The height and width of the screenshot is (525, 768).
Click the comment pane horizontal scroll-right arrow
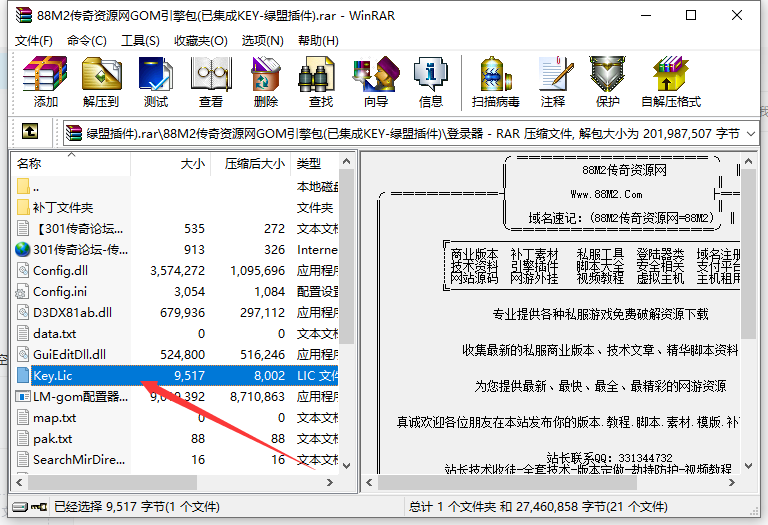732,482
